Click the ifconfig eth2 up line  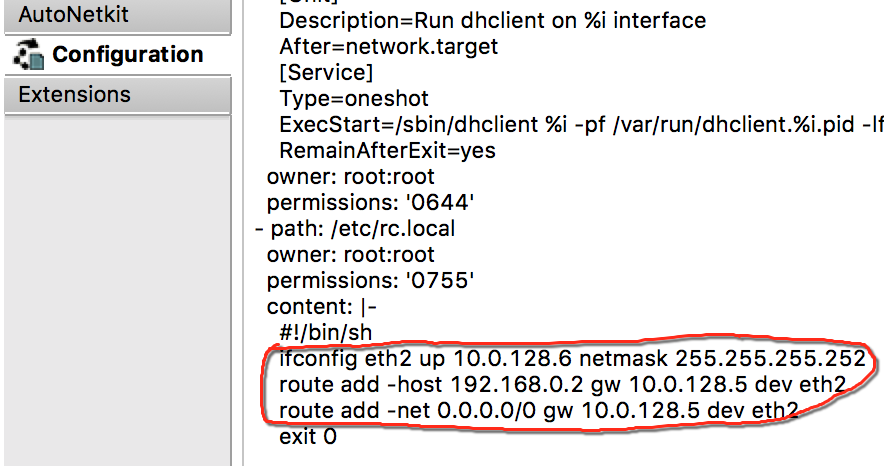tap(572, 358)
